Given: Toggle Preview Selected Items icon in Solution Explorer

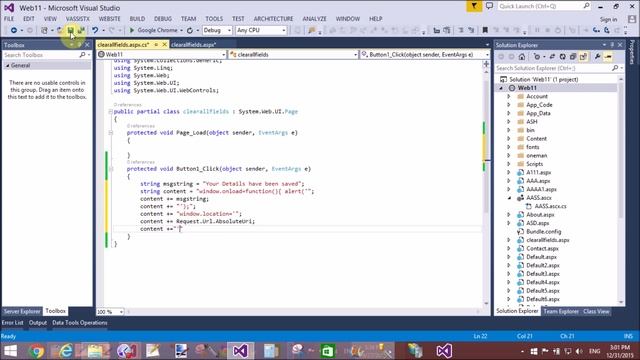Looking at the screenshot, I should coord(608,57).
